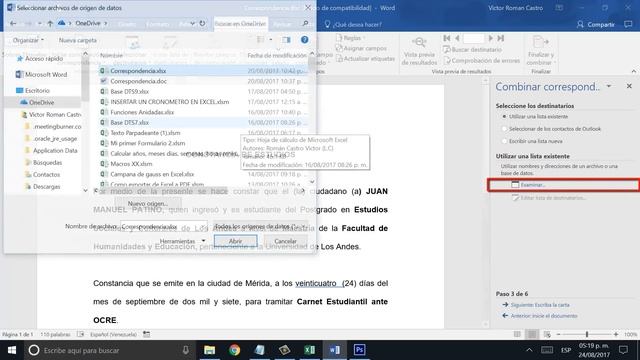This screenshot has height=360, width=640.
Task: Select file Base DTS9.xlsx
Action: point(125,91)
